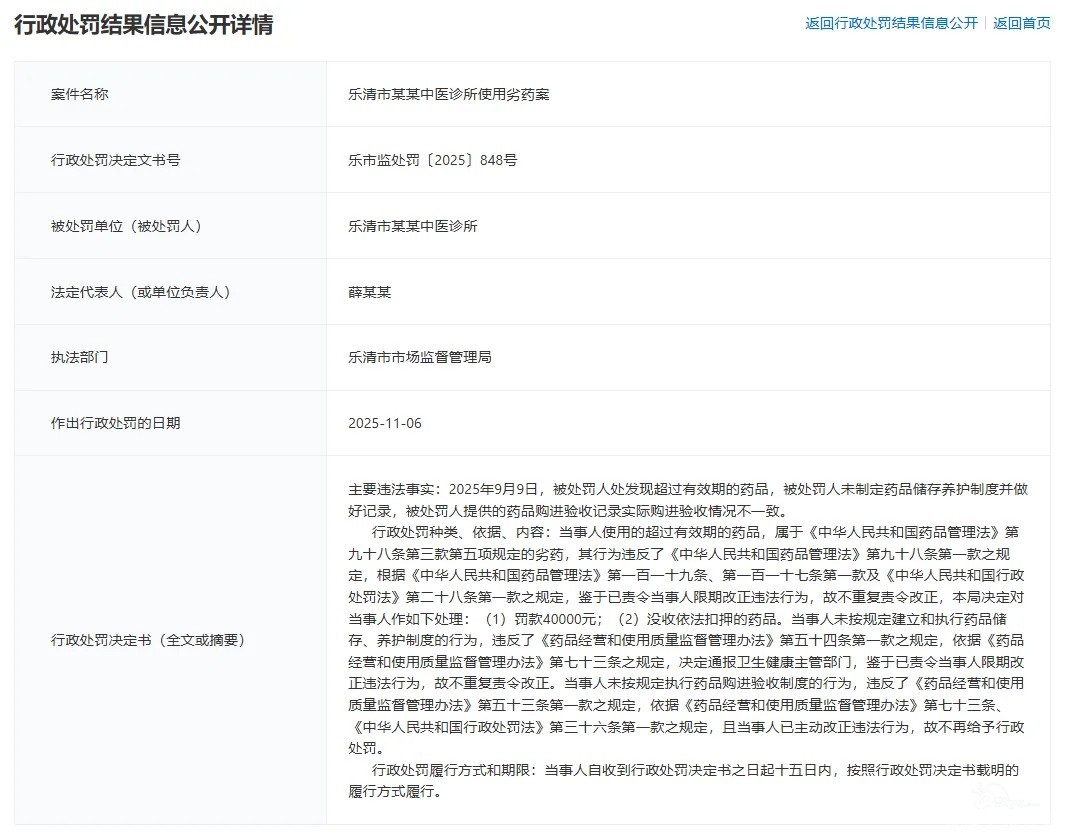
Task: Select the 行政处罚决定书（全文或摘要） label
Action: tap(147, 640)
